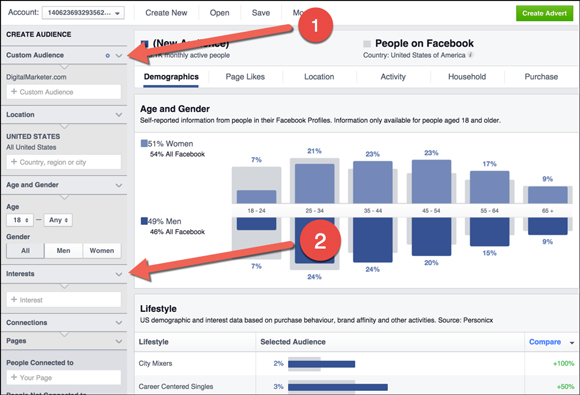580x395 pixels.
Task: Click the men's 65 + bar
Action: point(547,226)
